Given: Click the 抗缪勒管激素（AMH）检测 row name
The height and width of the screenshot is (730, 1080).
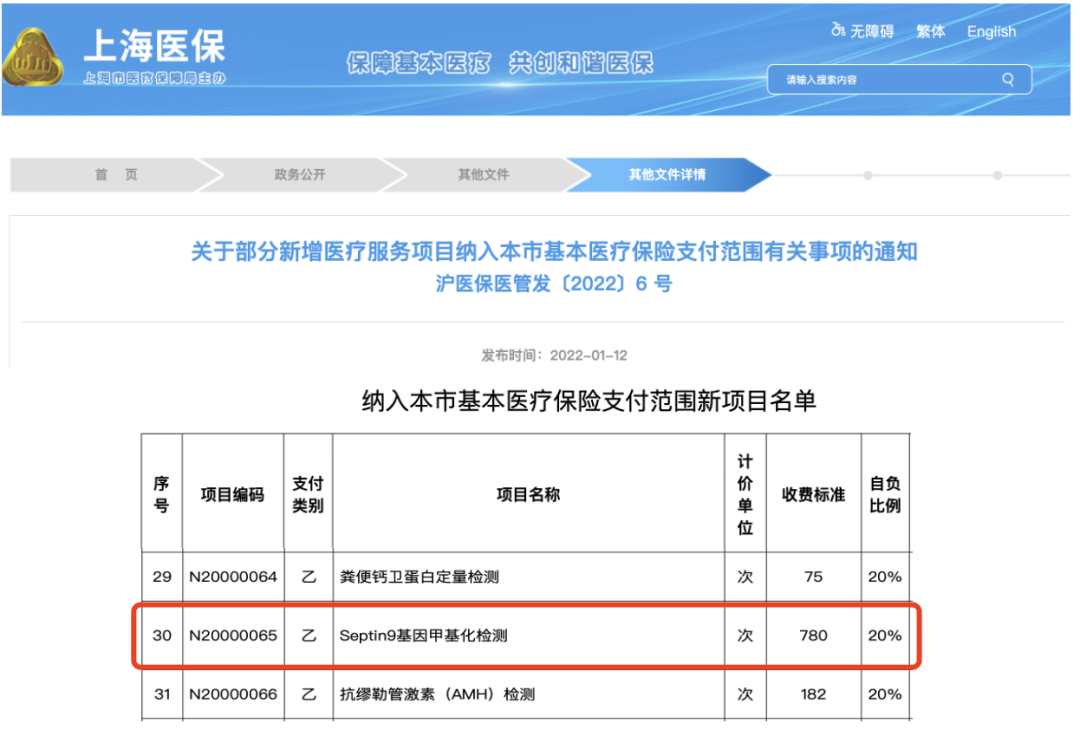Looking at the screenshot, I should 438,693.
